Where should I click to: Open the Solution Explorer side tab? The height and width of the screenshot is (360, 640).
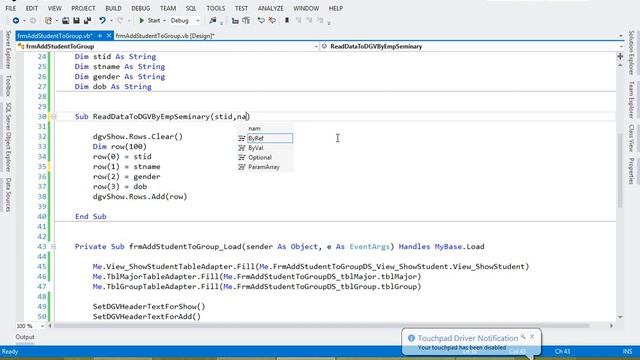(631, 52)
